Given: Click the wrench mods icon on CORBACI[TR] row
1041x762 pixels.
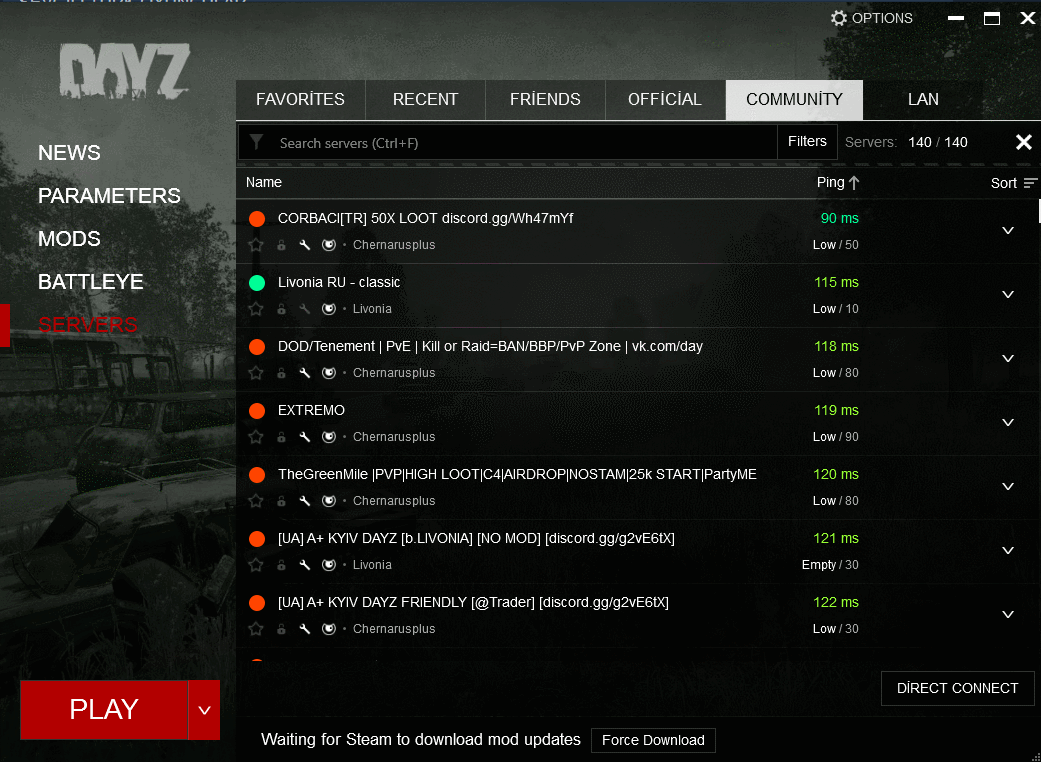Looking at the screenshot, I should (305, 245).
